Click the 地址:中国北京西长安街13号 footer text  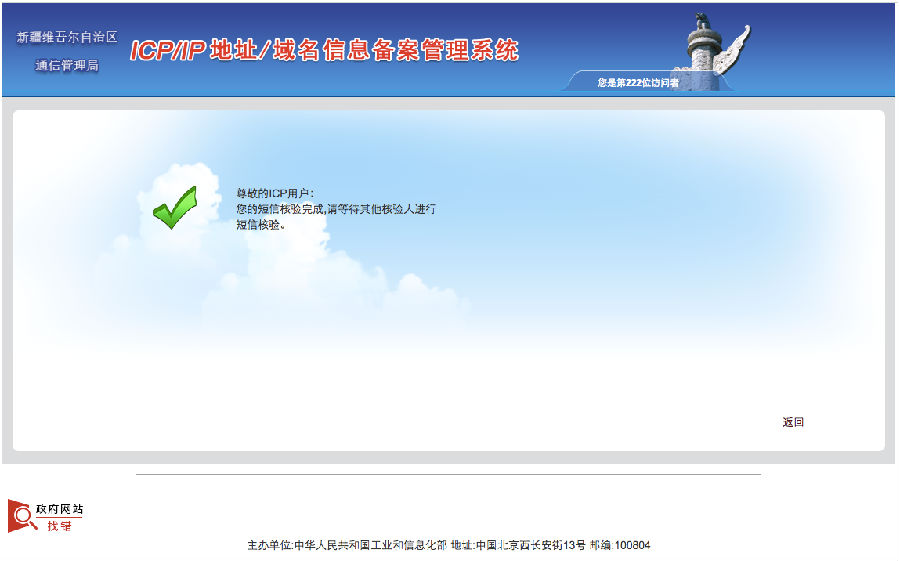coord(517,545)
